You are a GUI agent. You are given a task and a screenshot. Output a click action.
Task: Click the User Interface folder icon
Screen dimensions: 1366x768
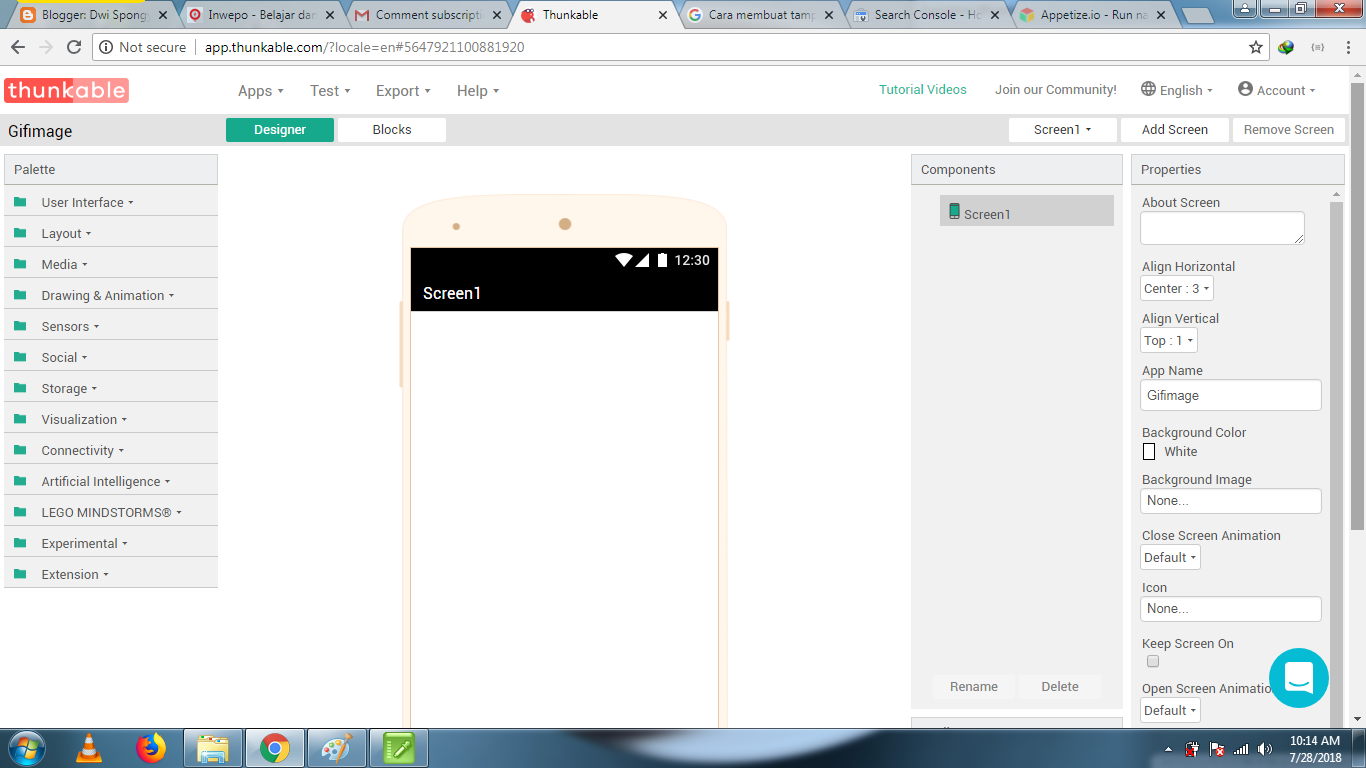click(x=20, y=202)
